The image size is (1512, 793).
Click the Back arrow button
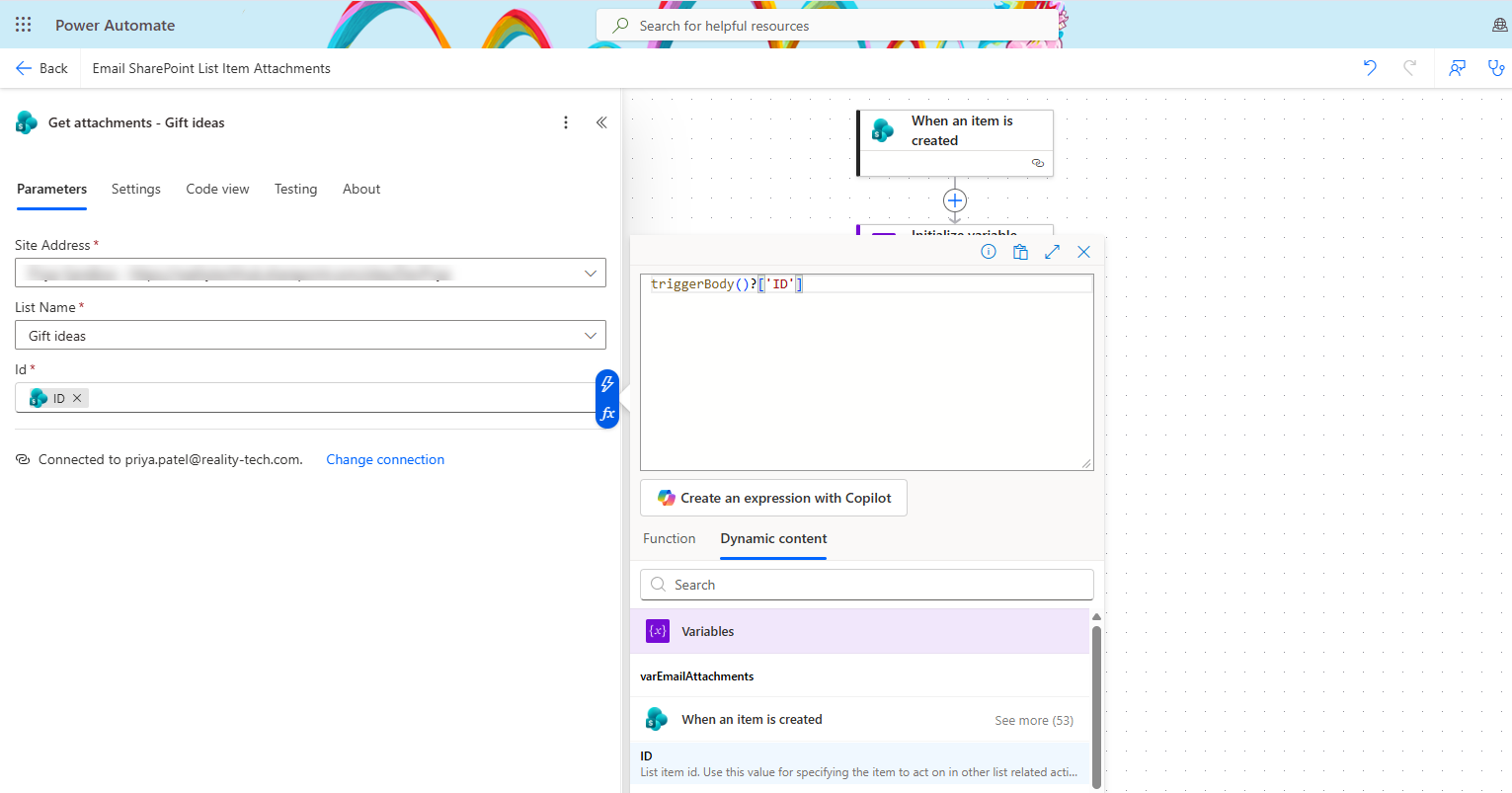point(41,68)
